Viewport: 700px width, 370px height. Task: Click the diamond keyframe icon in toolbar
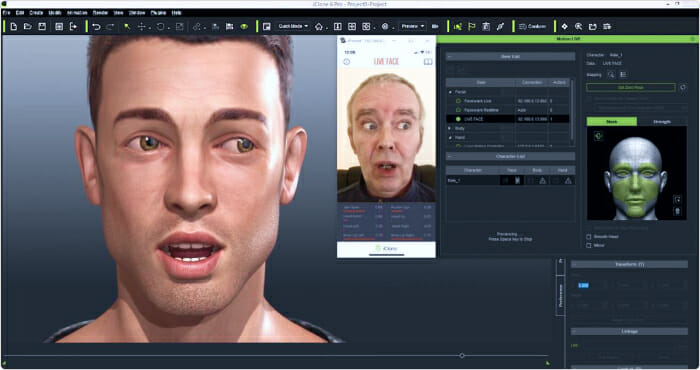(x=564, y=27)
